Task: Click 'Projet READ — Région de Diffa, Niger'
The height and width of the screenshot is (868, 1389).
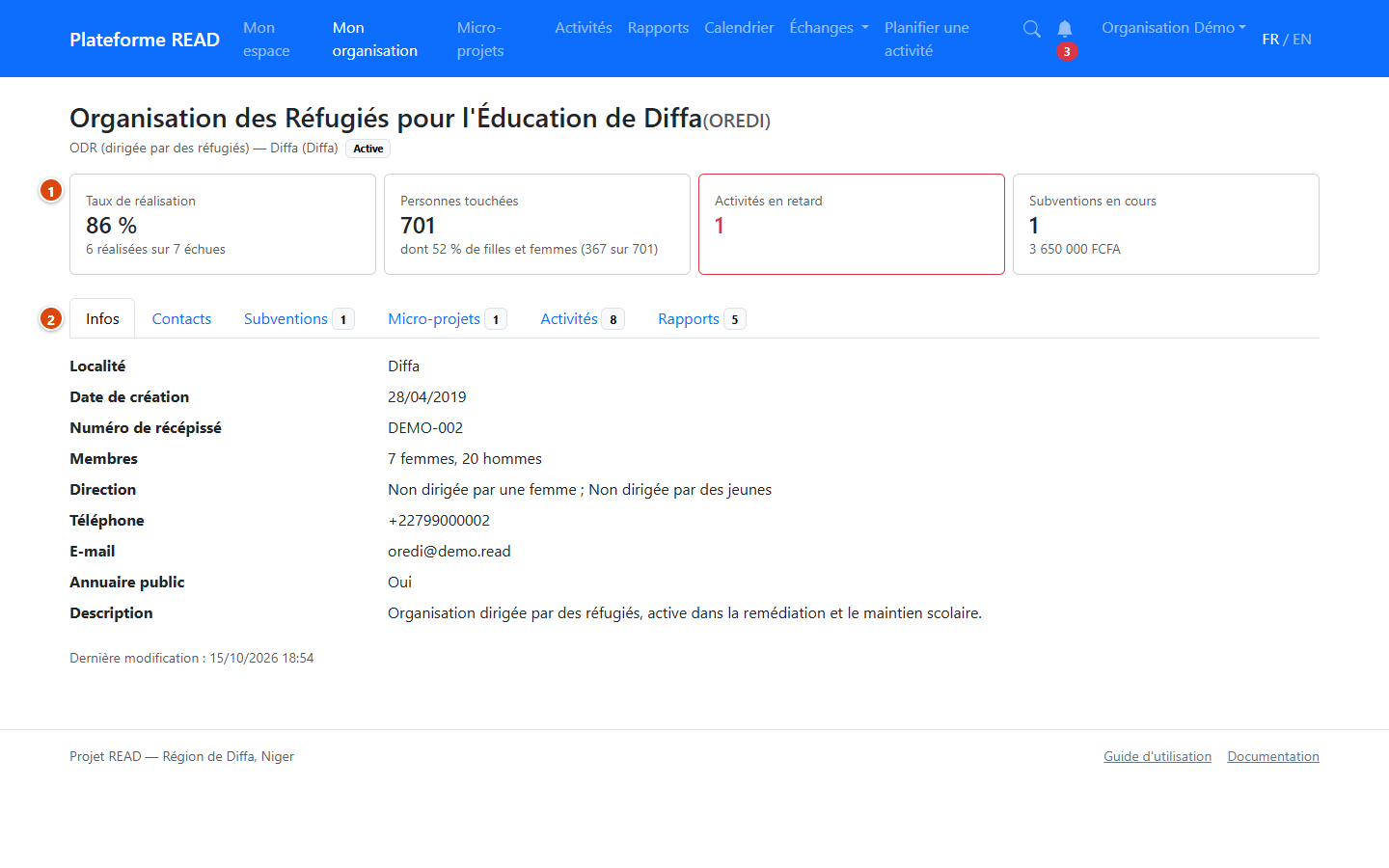Action: tap(181, 757)
